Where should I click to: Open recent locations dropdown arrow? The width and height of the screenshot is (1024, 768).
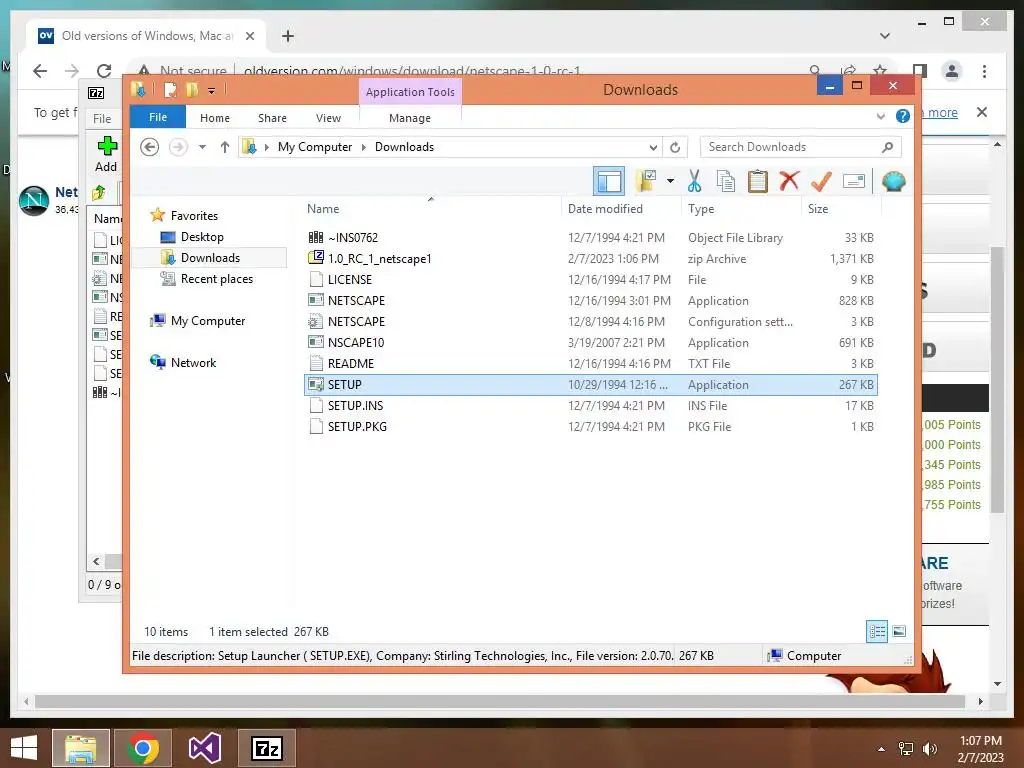pyautogui.click(x=202, y=147)
